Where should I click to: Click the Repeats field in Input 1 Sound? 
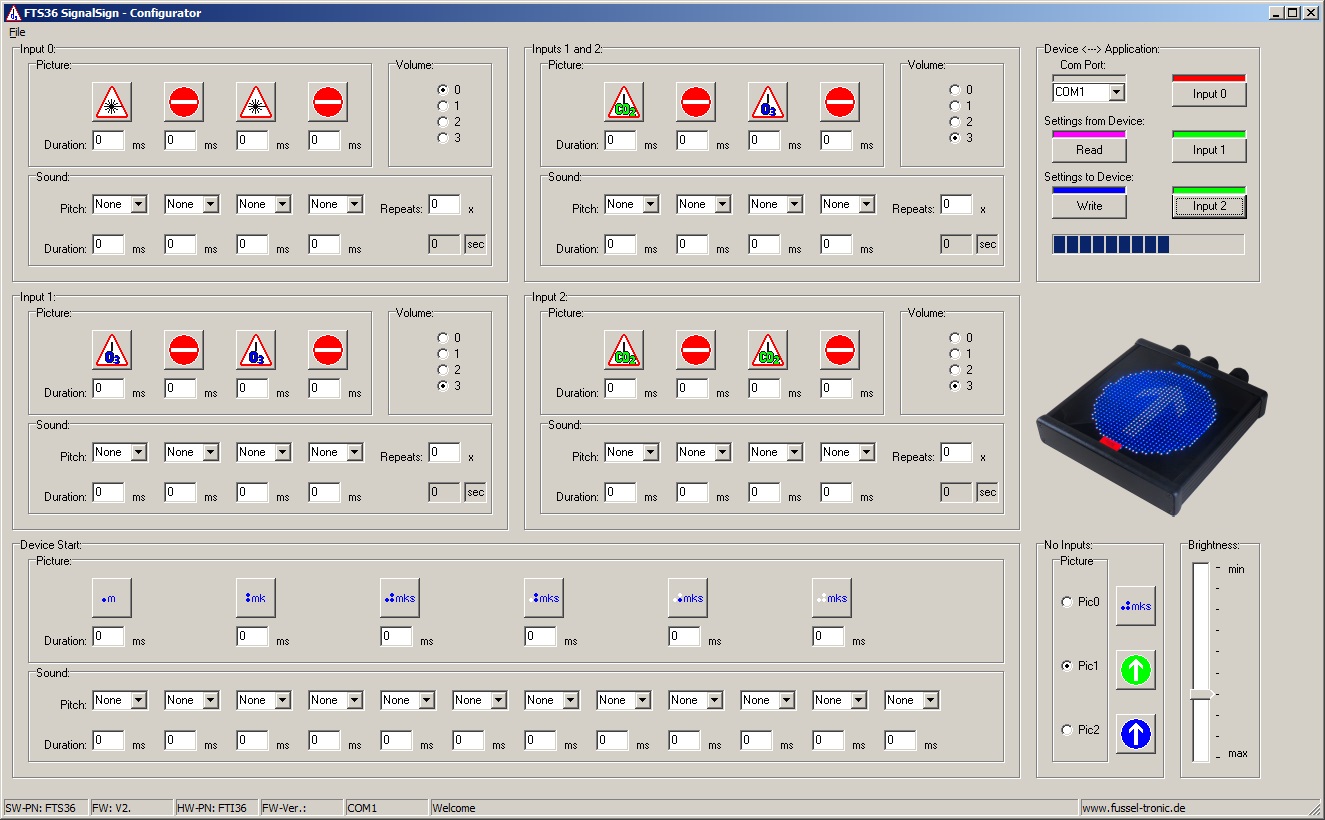[444, 452]
